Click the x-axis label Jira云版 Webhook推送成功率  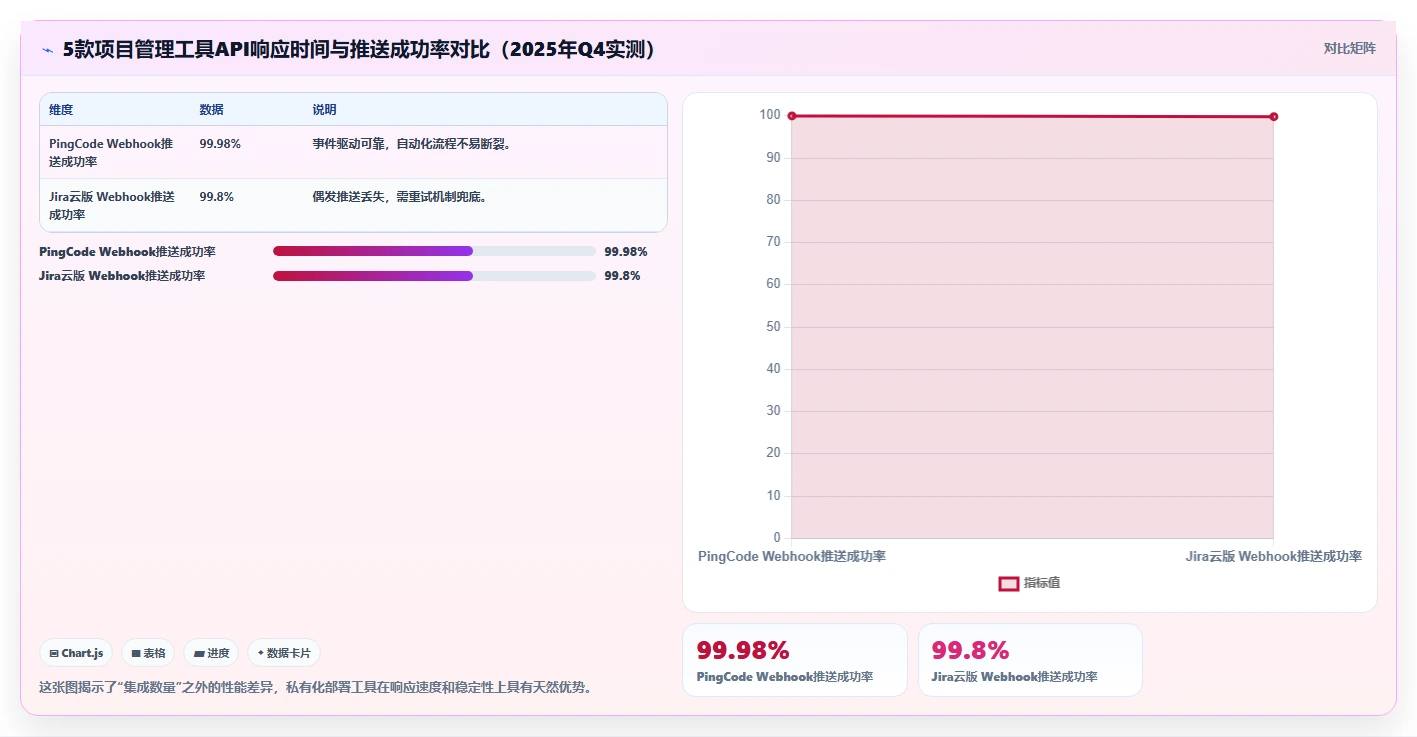coord(1274,556)
